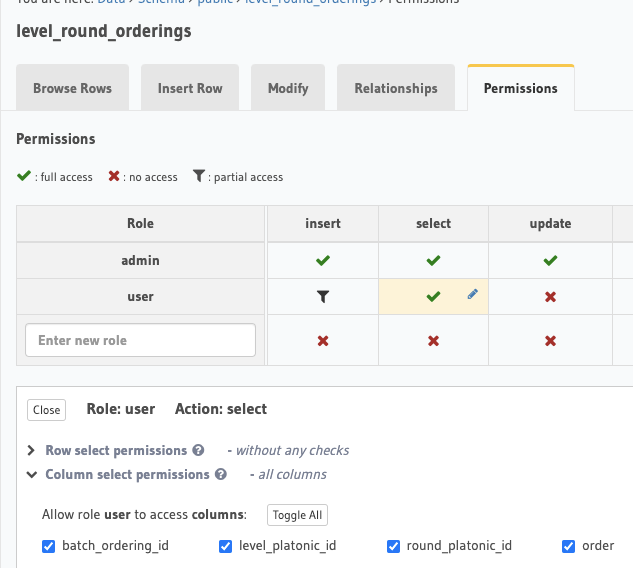Viewport: 633px width, 568px height.
Task: Disable the order column checkbox
Action: tap(569, 546)
